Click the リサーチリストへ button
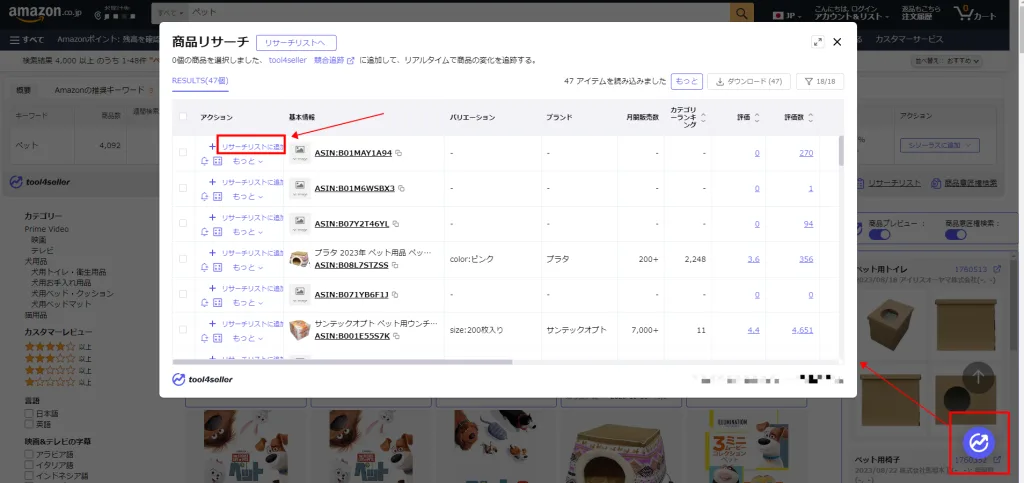Screen dimensions: 1024x483 [x=296, y=43]
